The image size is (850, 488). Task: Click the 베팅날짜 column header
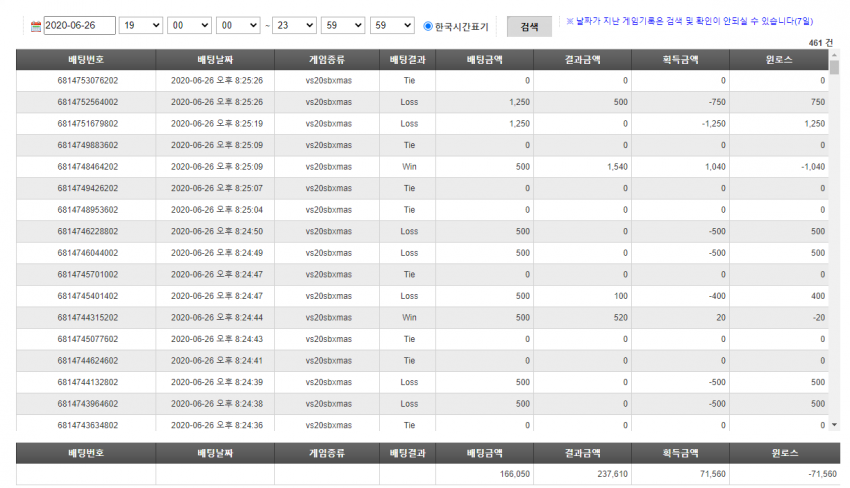[x=215, y=60]
